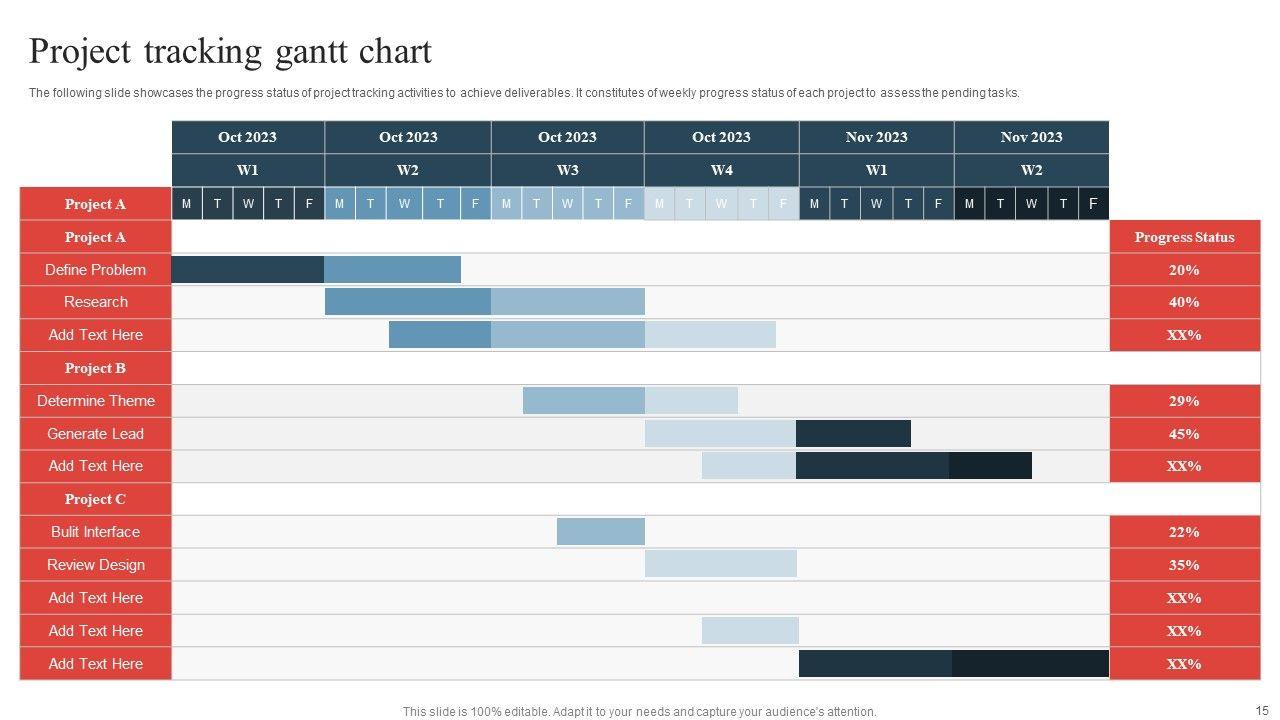
Task: Select the 35% progress status cell
Action: [1184, 565]
